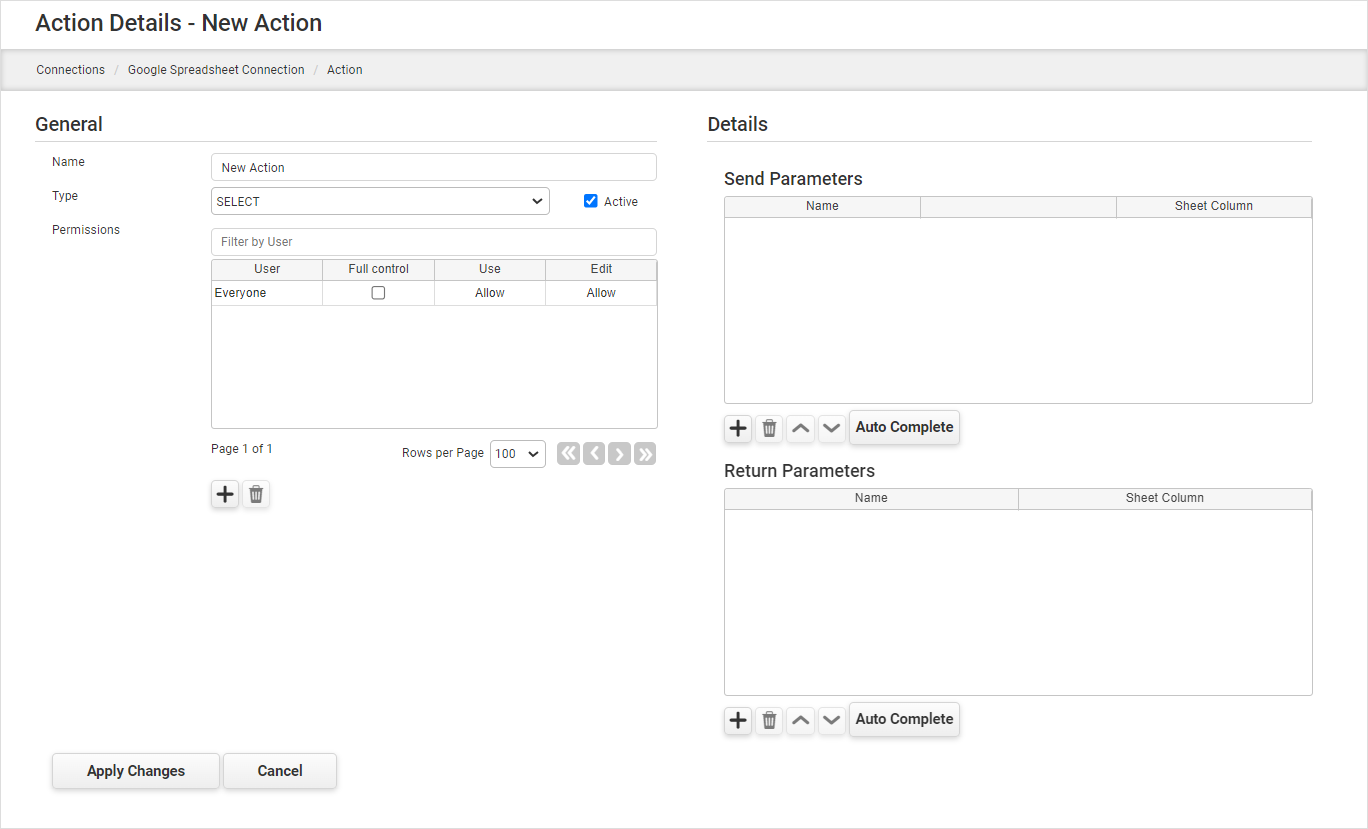The image size is (1368, 829).
Task: Move Return Parameter down with arrow
Action: point(832,720)
